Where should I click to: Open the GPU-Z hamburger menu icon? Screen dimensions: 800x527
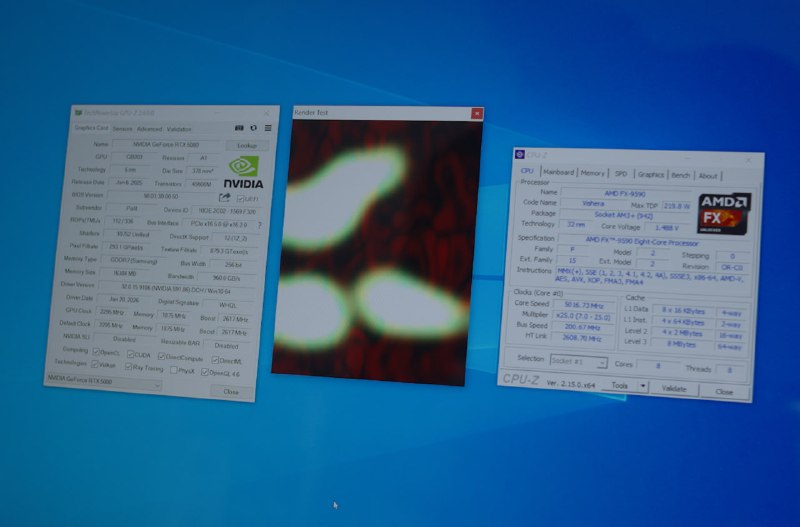267,128
